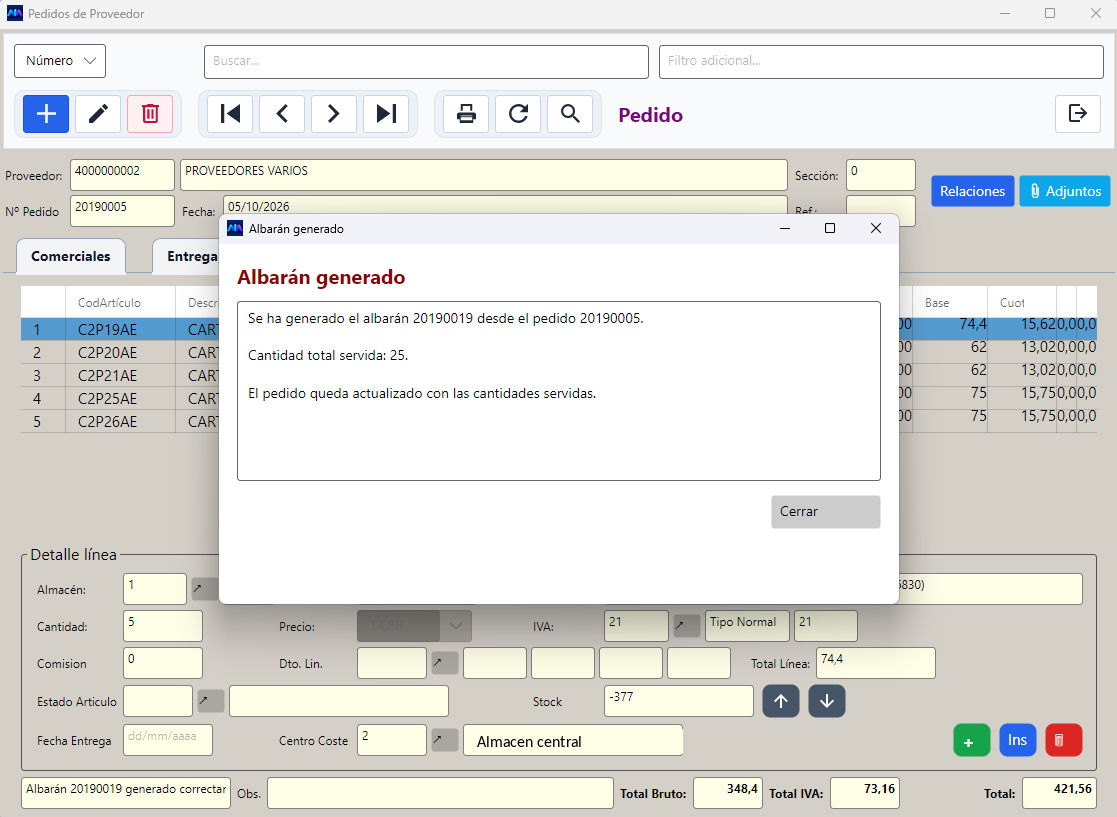The width and height of the screenshot is (1117, 817).
Task: Select row 3 article C2P21AE
Action: pos(108,375)
